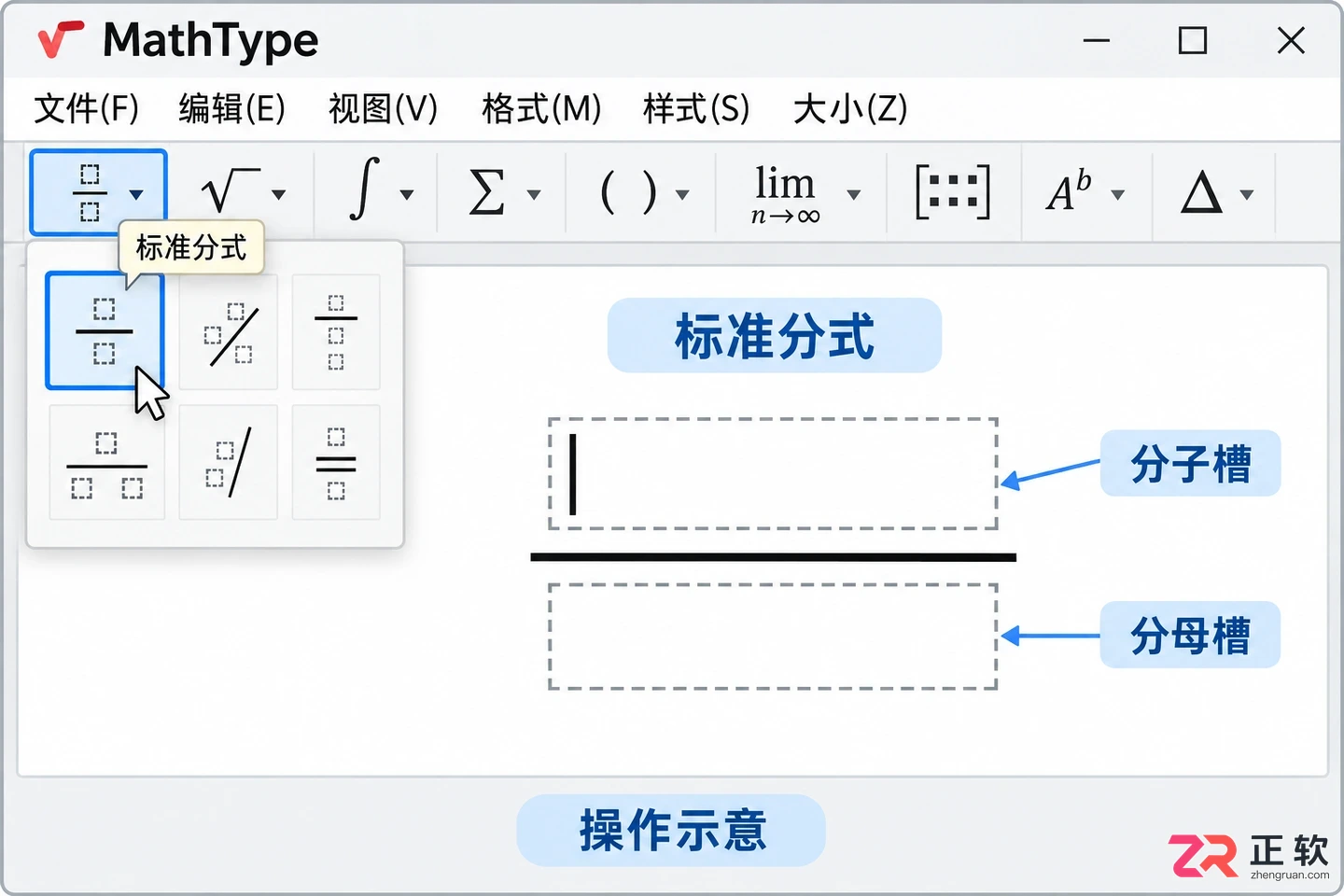The image size is (1344, 896).
Task: Pick the fraction with two denominator boxes
Action: point(106,463)
